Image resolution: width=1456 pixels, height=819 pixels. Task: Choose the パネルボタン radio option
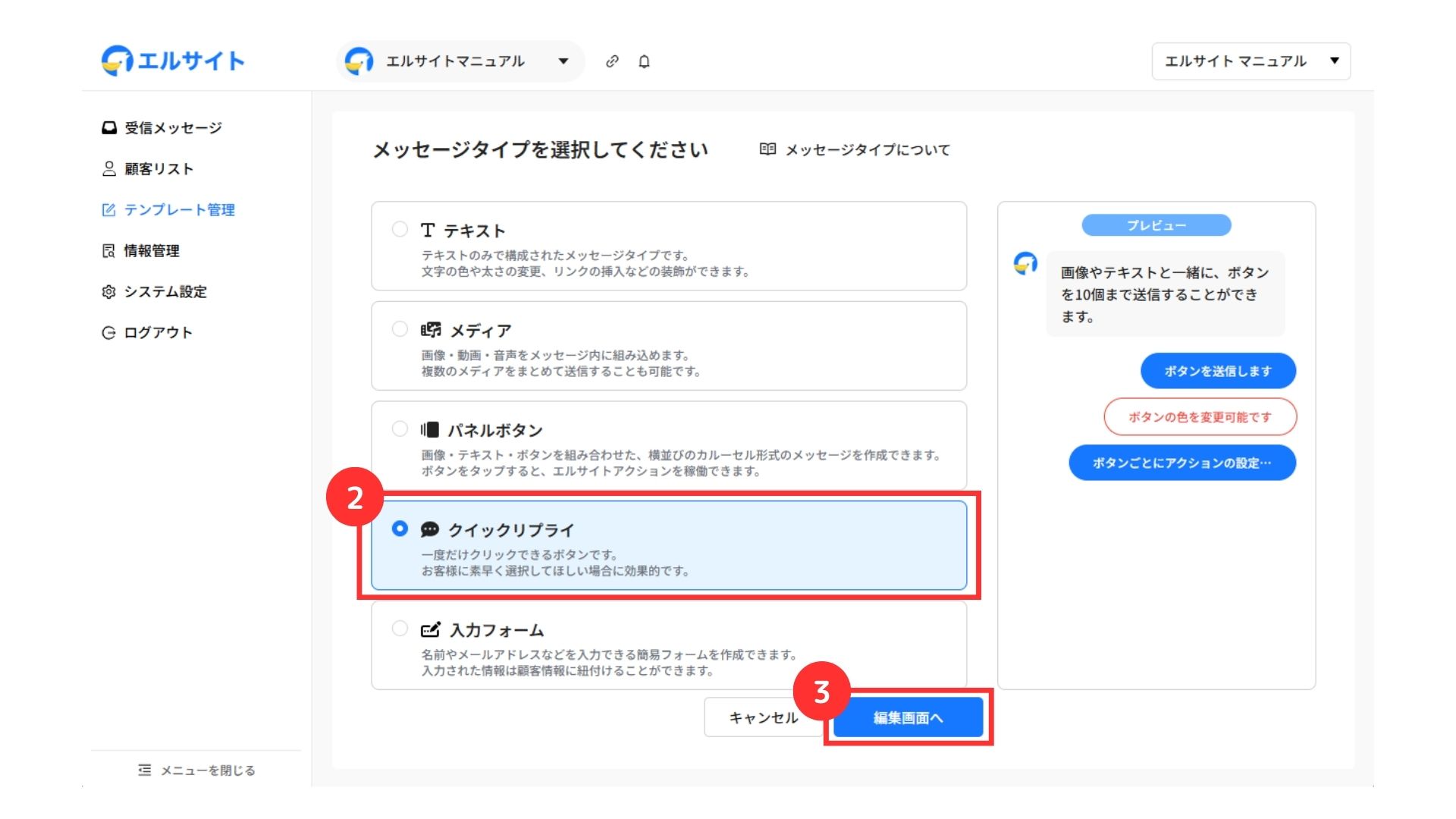tap(400, 428)
